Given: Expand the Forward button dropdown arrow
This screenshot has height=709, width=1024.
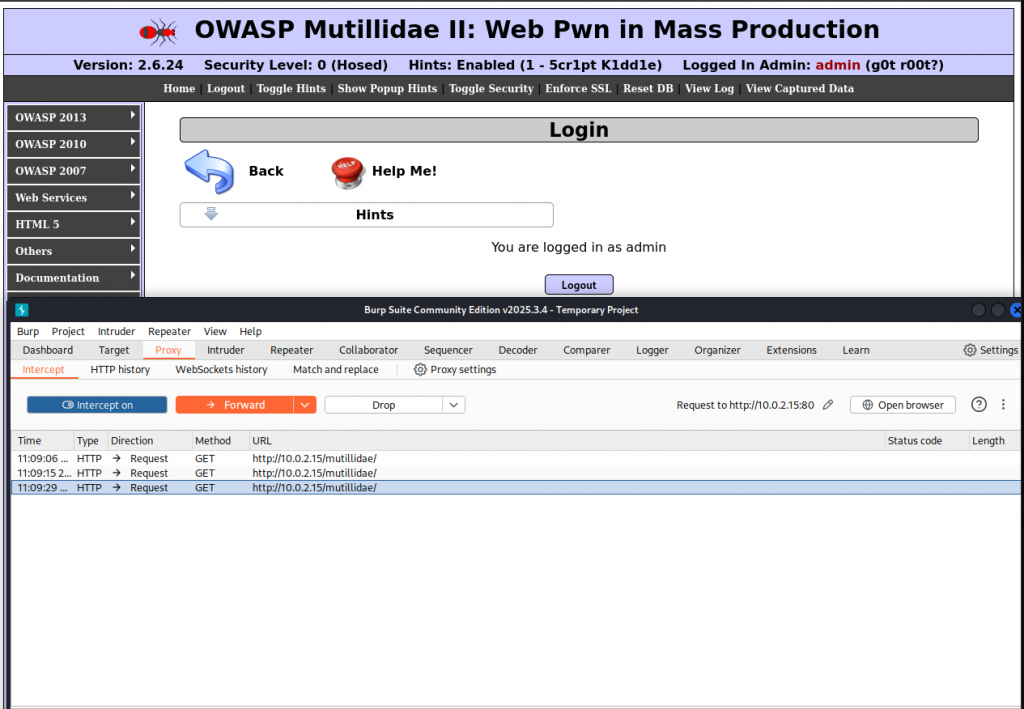Looking at the screenshot, I should (x=305, y=405).
